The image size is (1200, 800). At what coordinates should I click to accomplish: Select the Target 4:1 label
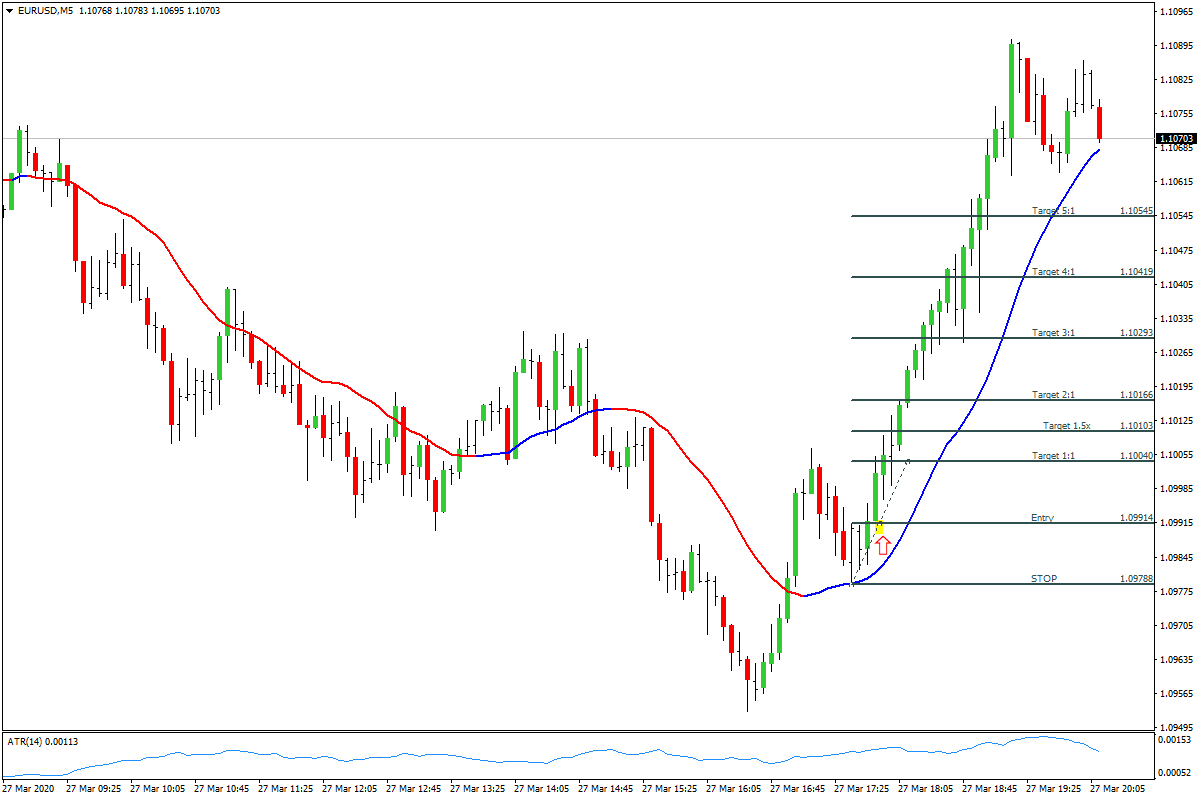[1053, 272]
